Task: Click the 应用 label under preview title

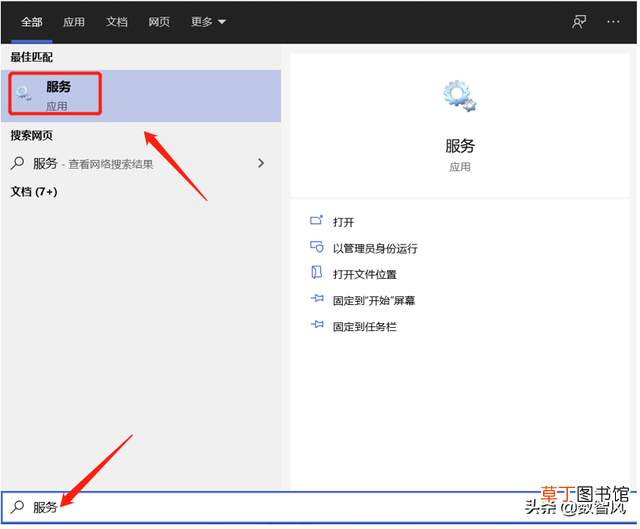Action: coord(460,167)
